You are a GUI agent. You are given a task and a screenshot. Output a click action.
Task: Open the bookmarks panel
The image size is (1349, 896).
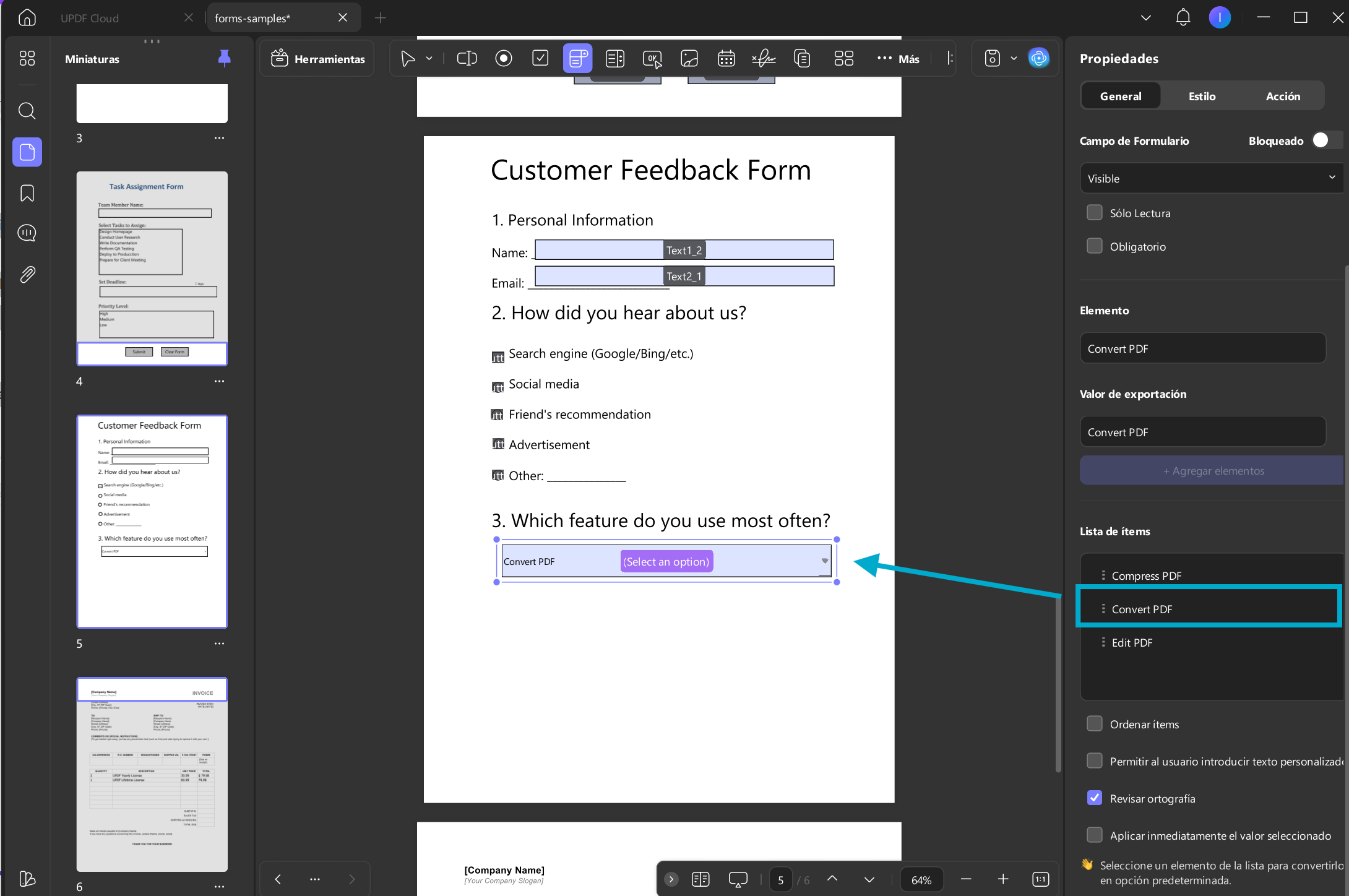(27, 193)
